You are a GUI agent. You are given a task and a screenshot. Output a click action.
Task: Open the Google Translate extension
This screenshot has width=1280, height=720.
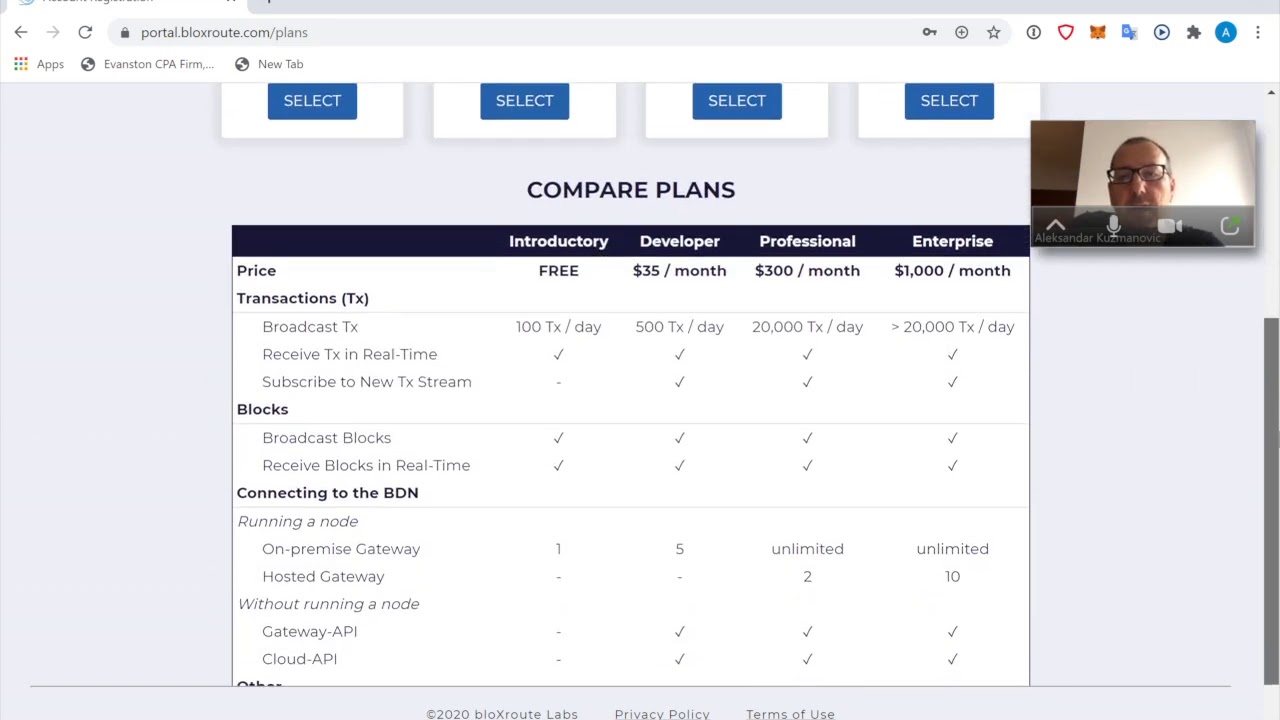click(x=1130, y=33)
